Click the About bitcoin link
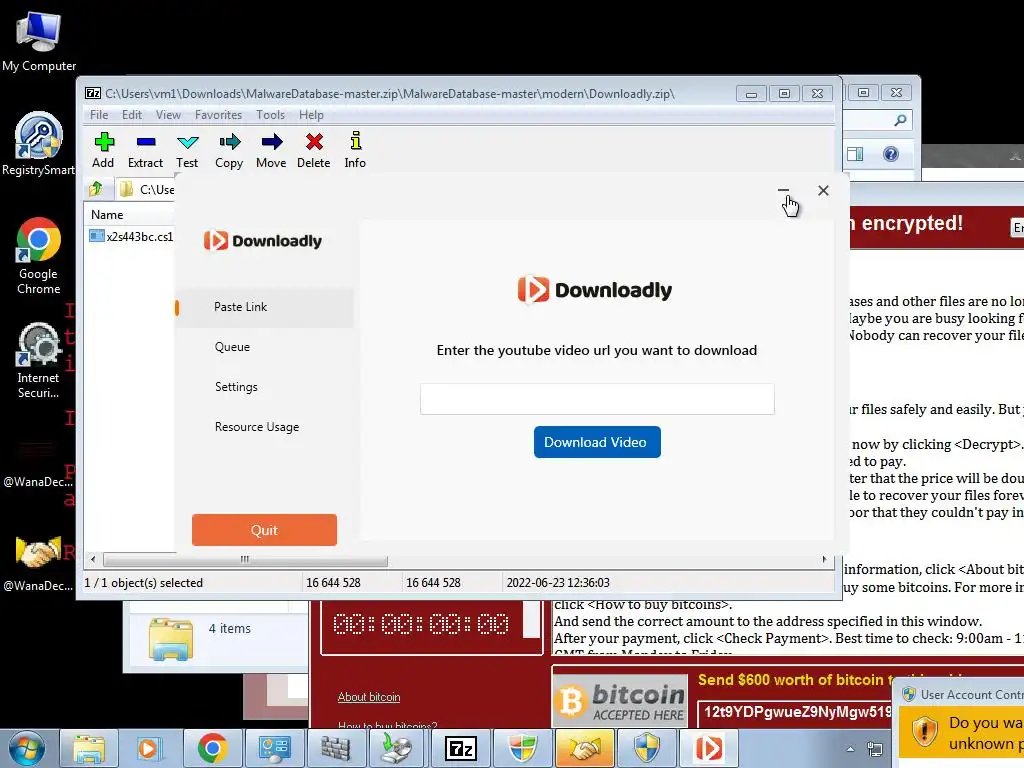Image resolution: width=1024 pixels, height=768 pixels. coord(369,697)
